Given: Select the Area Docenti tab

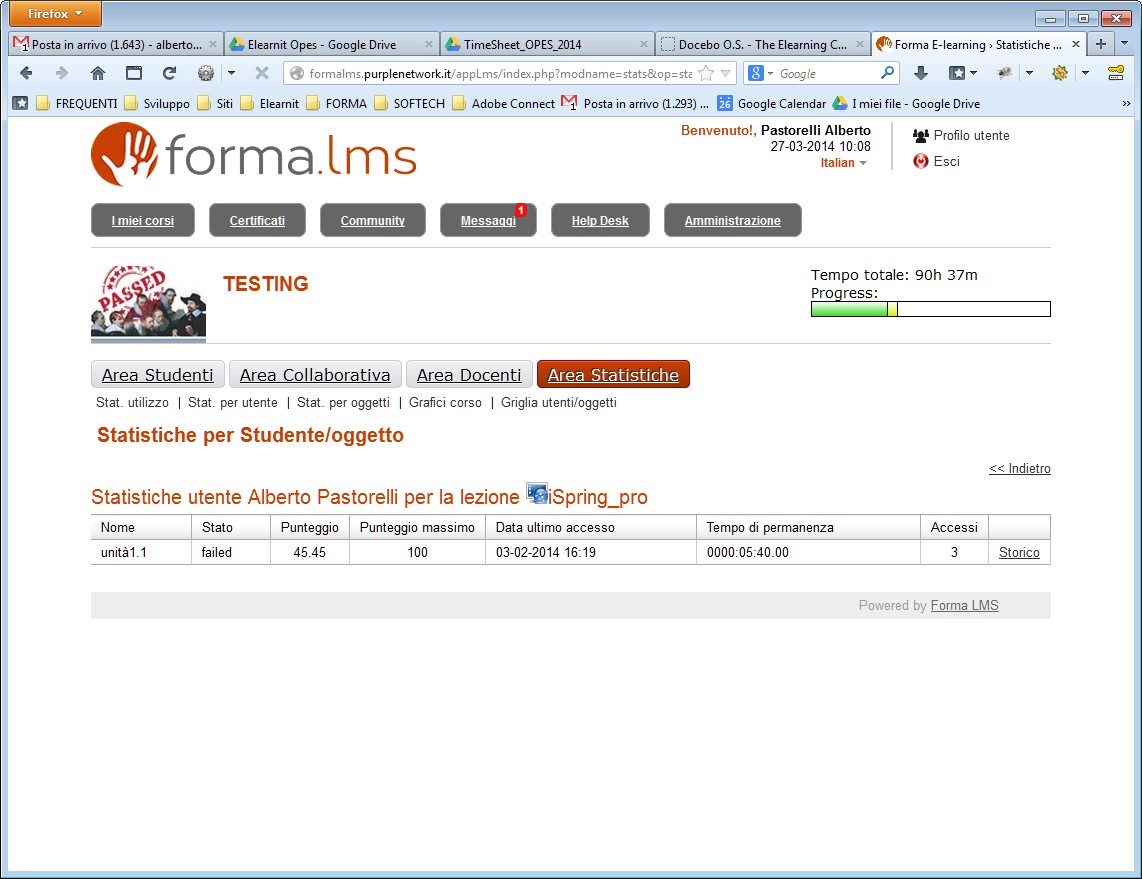Looking at the screenshot, I should 469,375.
